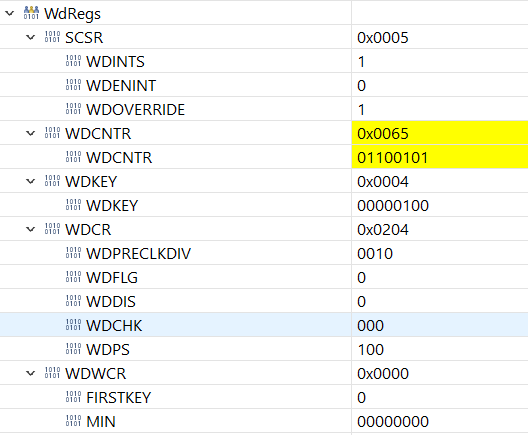The width and height of the screenshot is (528, 435).
Task: Click highlighted binary value 01100101
Action: [393, 158]
